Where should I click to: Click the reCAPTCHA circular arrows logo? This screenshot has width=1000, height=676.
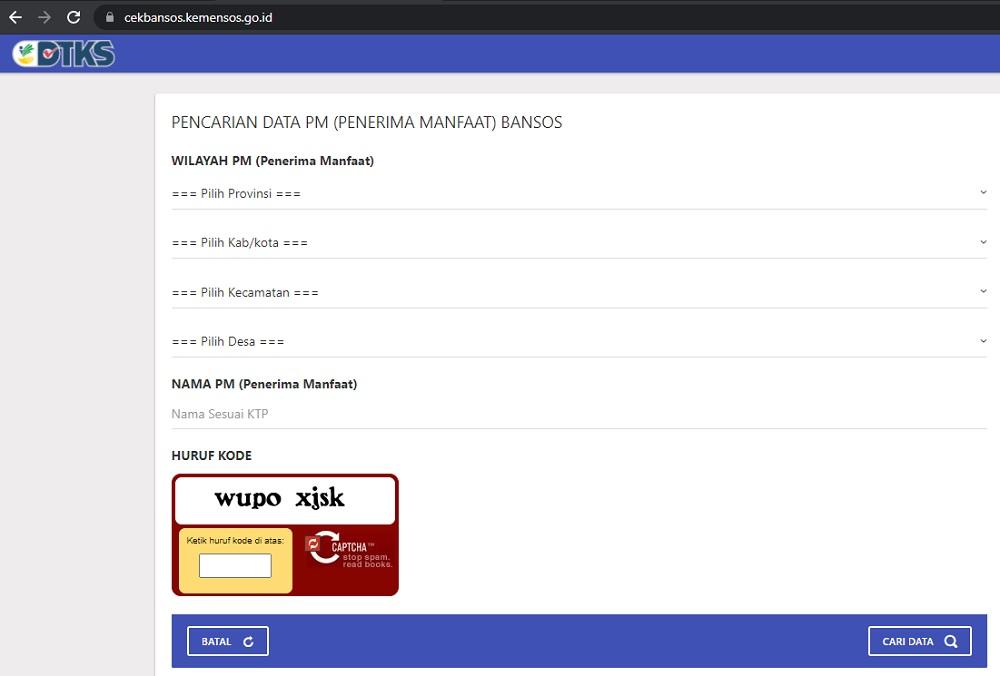[322, 546]
